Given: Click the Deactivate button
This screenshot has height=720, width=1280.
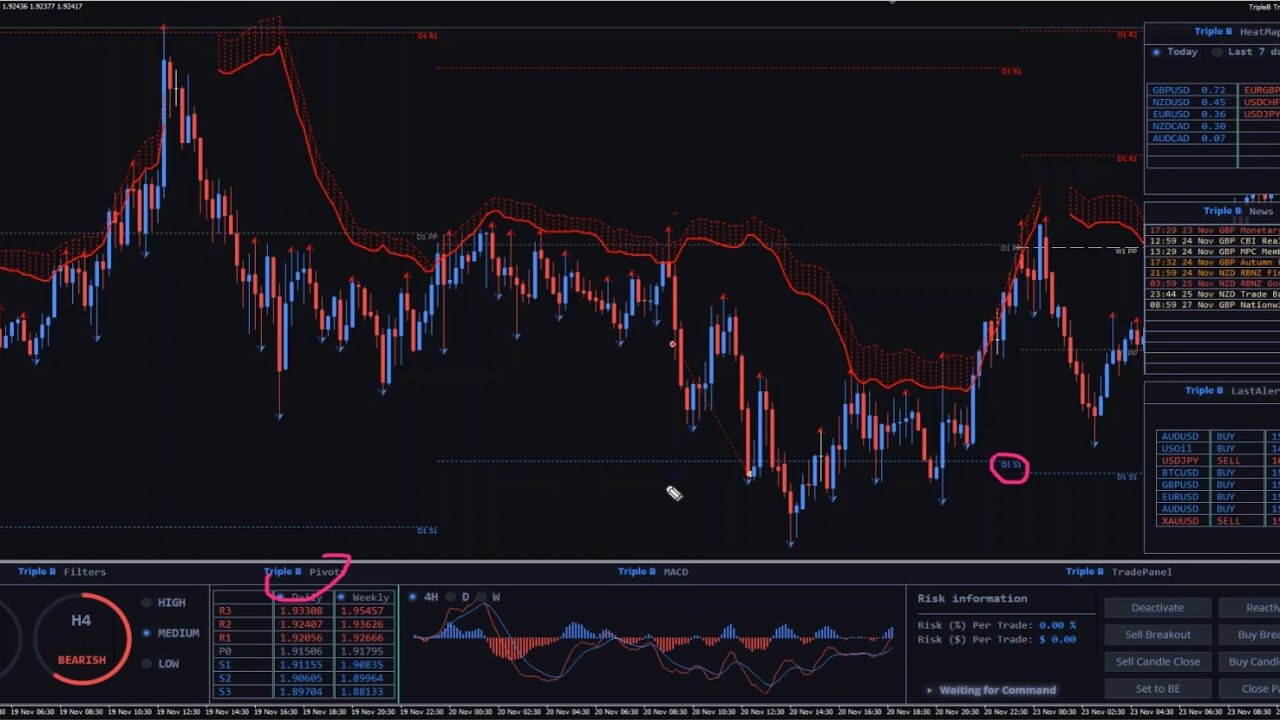Looking at the screenshot, I should (1157, 608).
